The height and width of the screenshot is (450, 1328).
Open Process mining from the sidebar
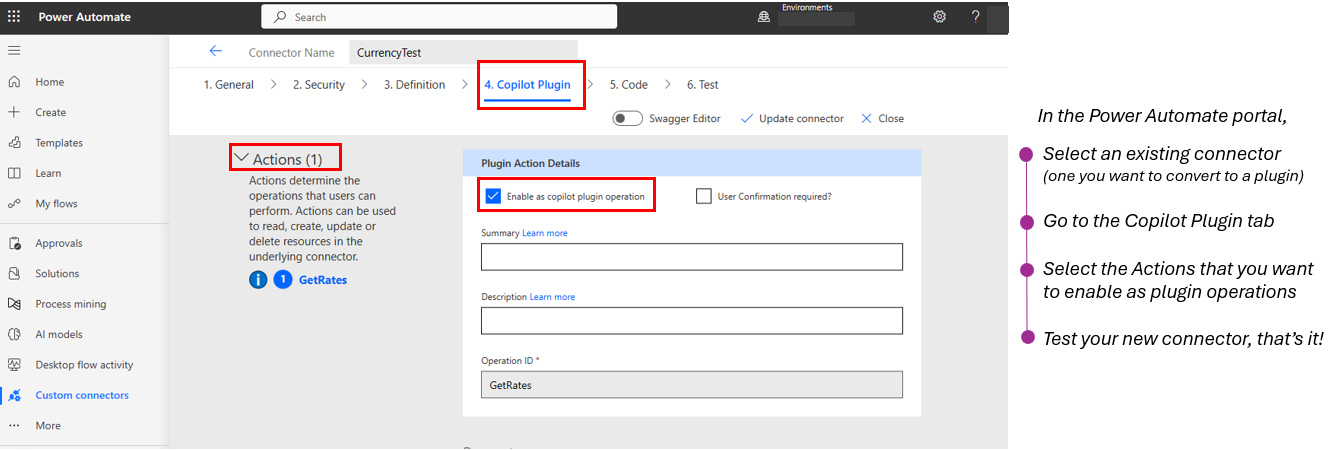70,304
